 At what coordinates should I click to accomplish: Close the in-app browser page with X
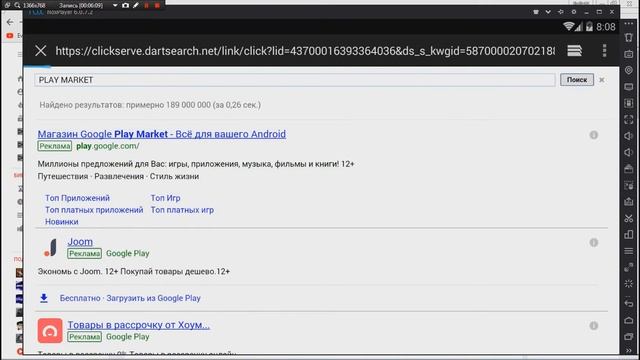tap(40, 51)
